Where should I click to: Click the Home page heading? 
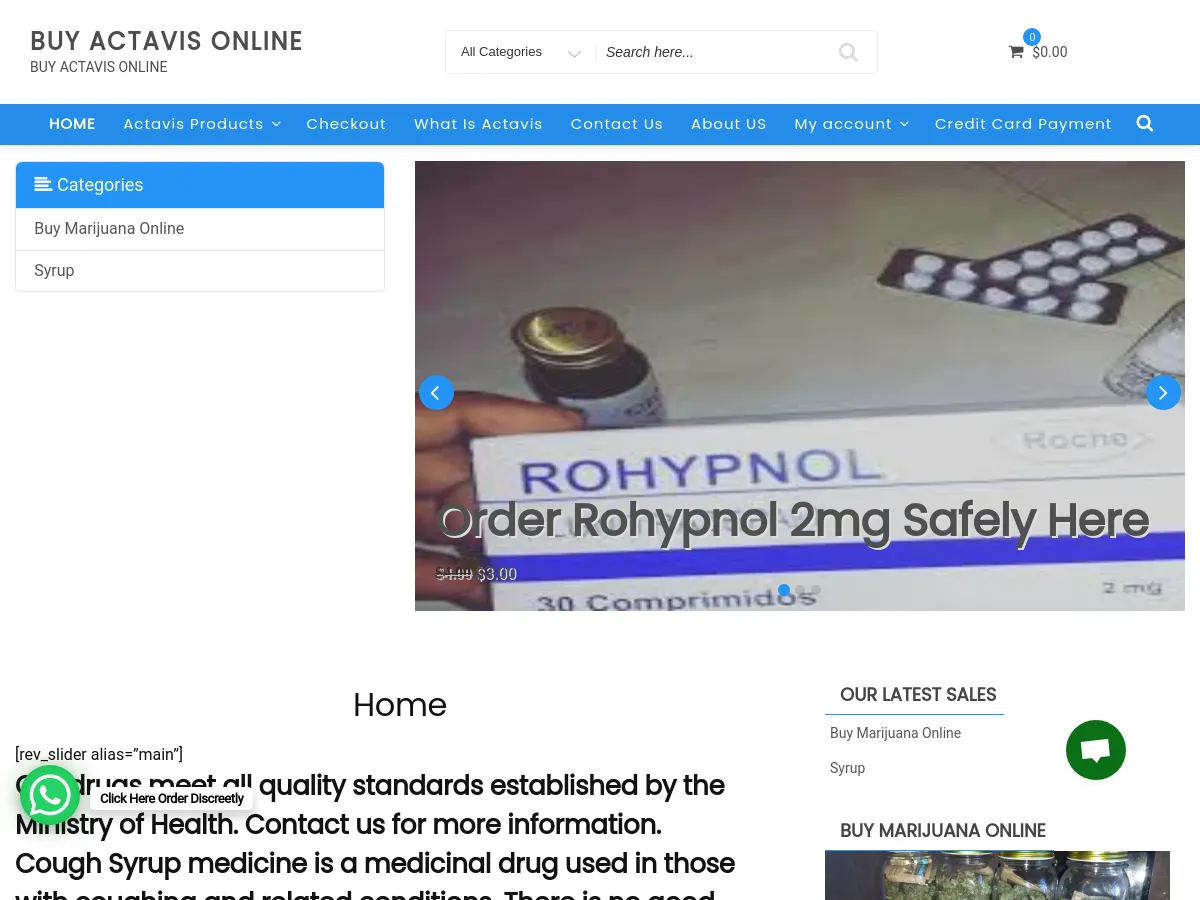pyautogui.click(x=399, y=705)
